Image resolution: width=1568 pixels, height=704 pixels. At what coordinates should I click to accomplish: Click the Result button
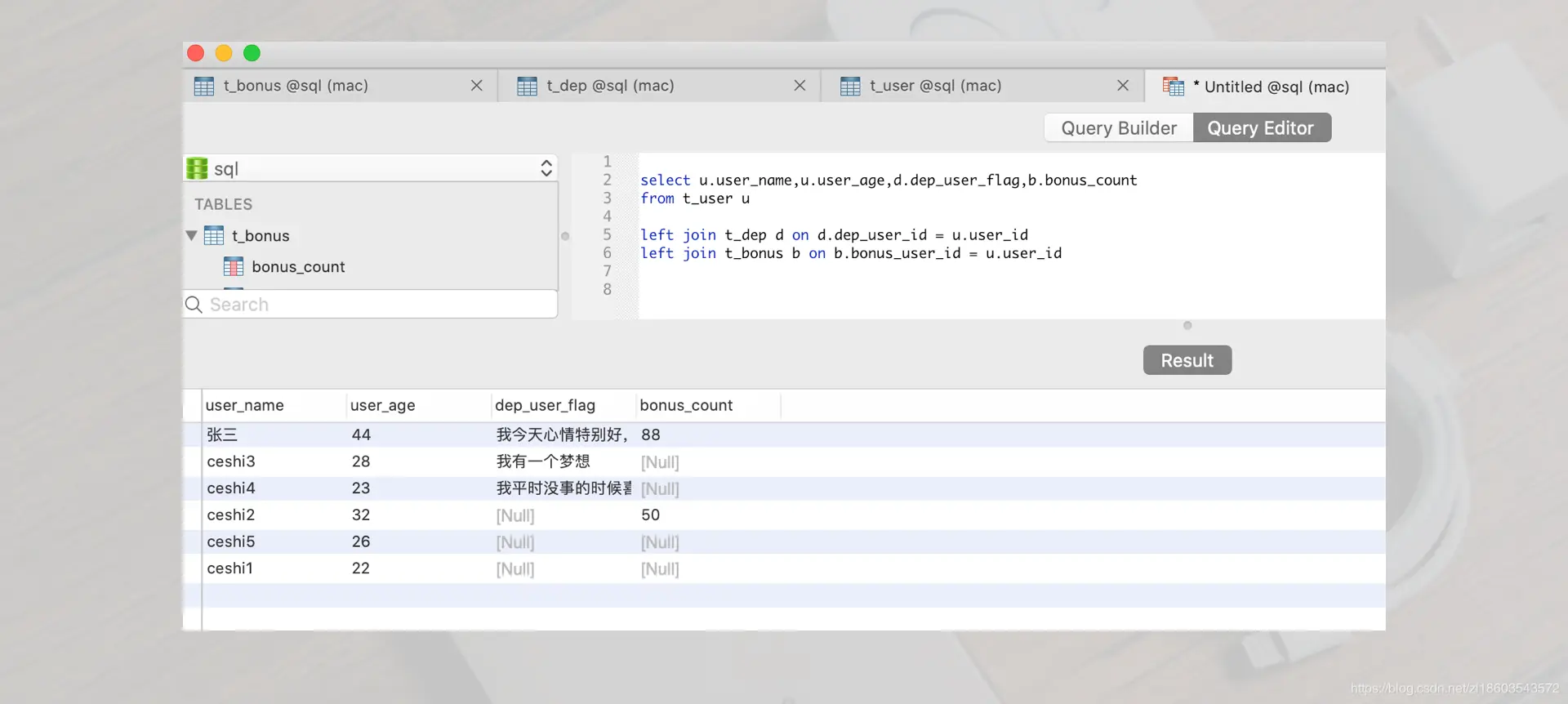coord(1187,360)
